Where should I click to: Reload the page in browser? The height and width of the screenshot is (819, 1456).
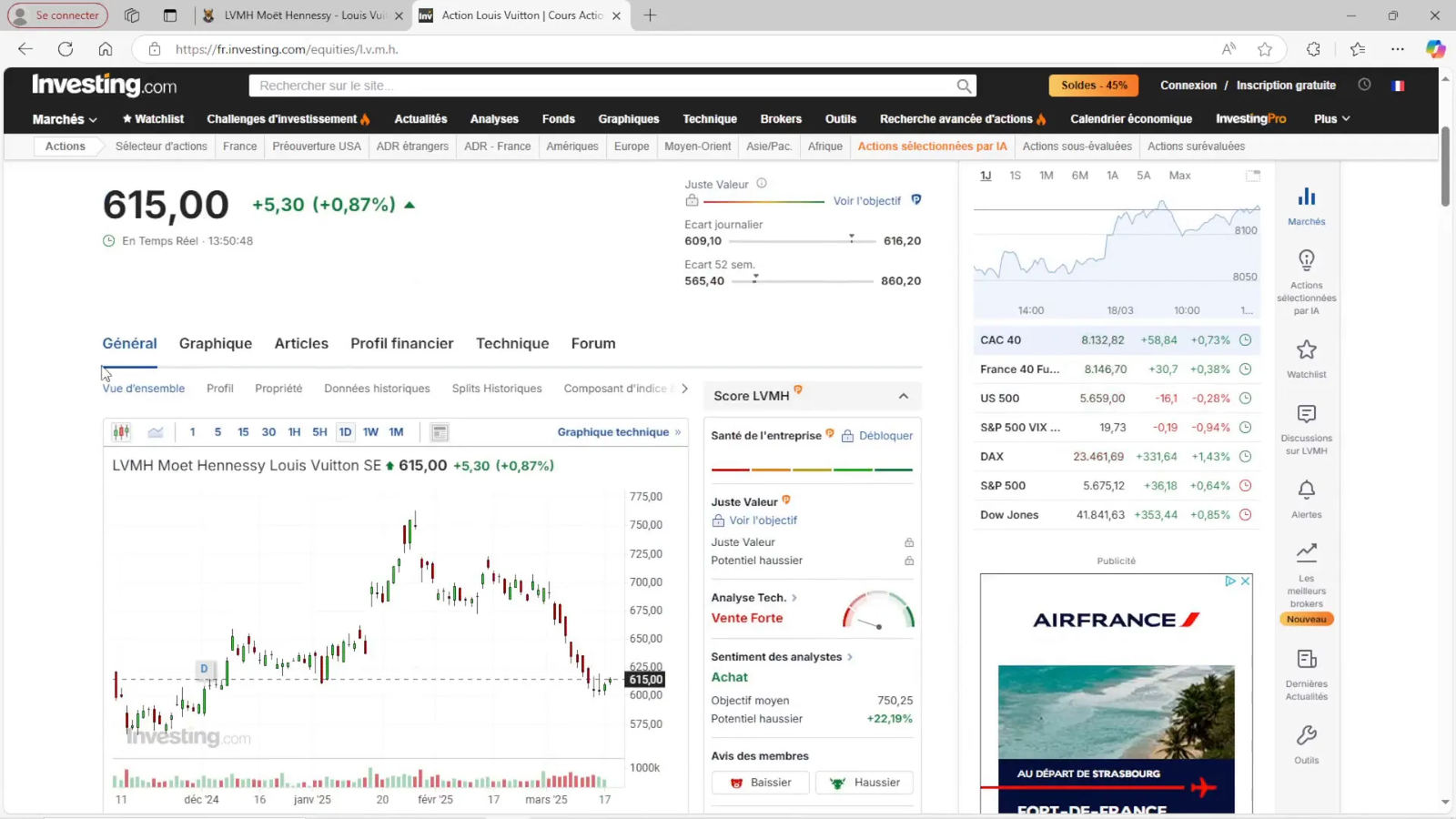point(66,49)
